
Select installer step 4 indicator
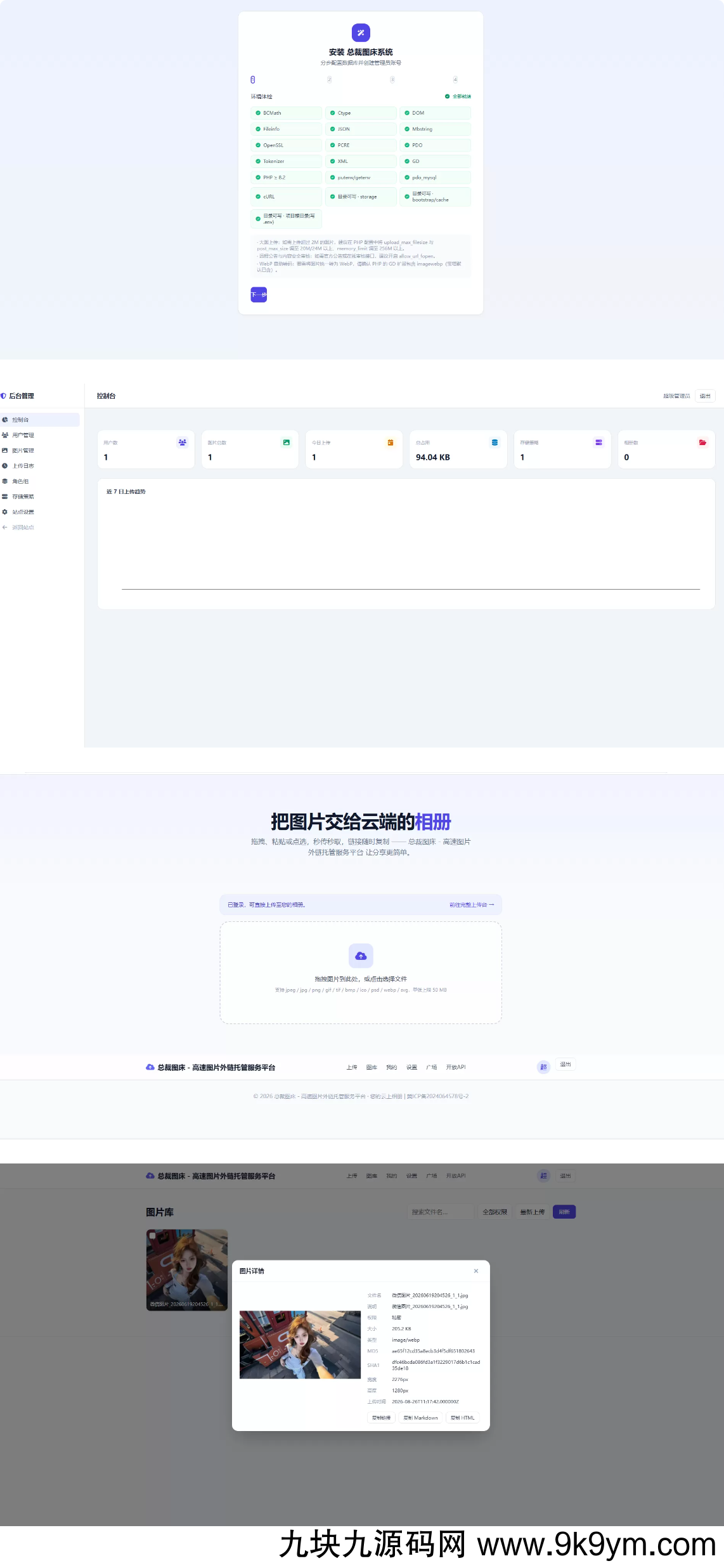(455, 80)
